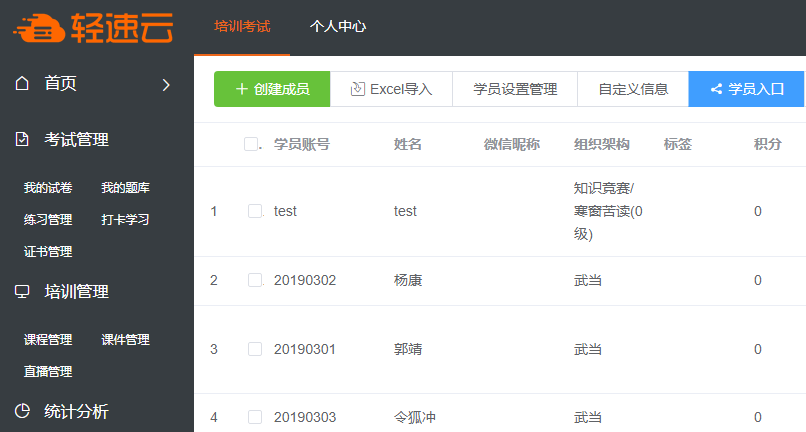Click the Excel导入 import icon

tap(358, 89)
